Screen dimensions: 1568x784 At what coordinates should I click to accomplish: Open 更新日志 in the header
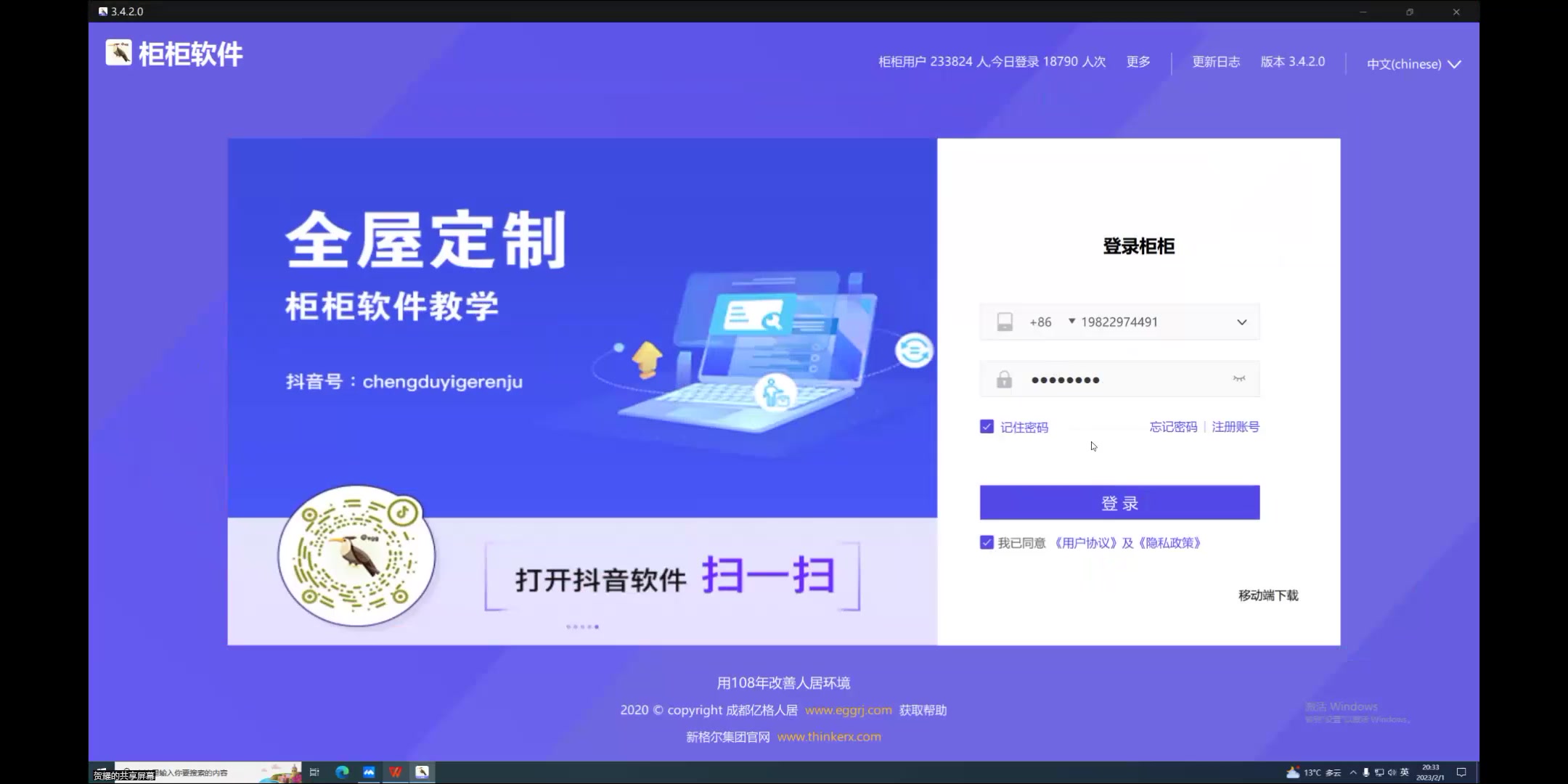(x=1216, y=62)
